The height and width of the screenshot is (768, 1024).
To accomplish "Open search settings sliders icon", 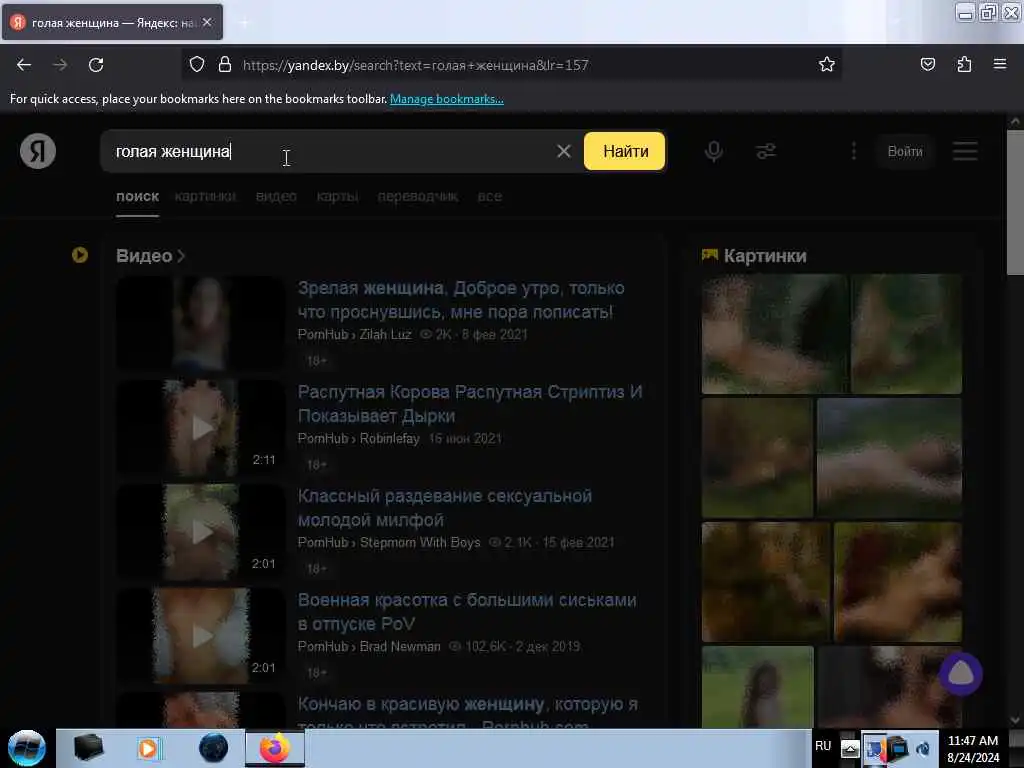I will pyautogui.click(x=765, y=152).
